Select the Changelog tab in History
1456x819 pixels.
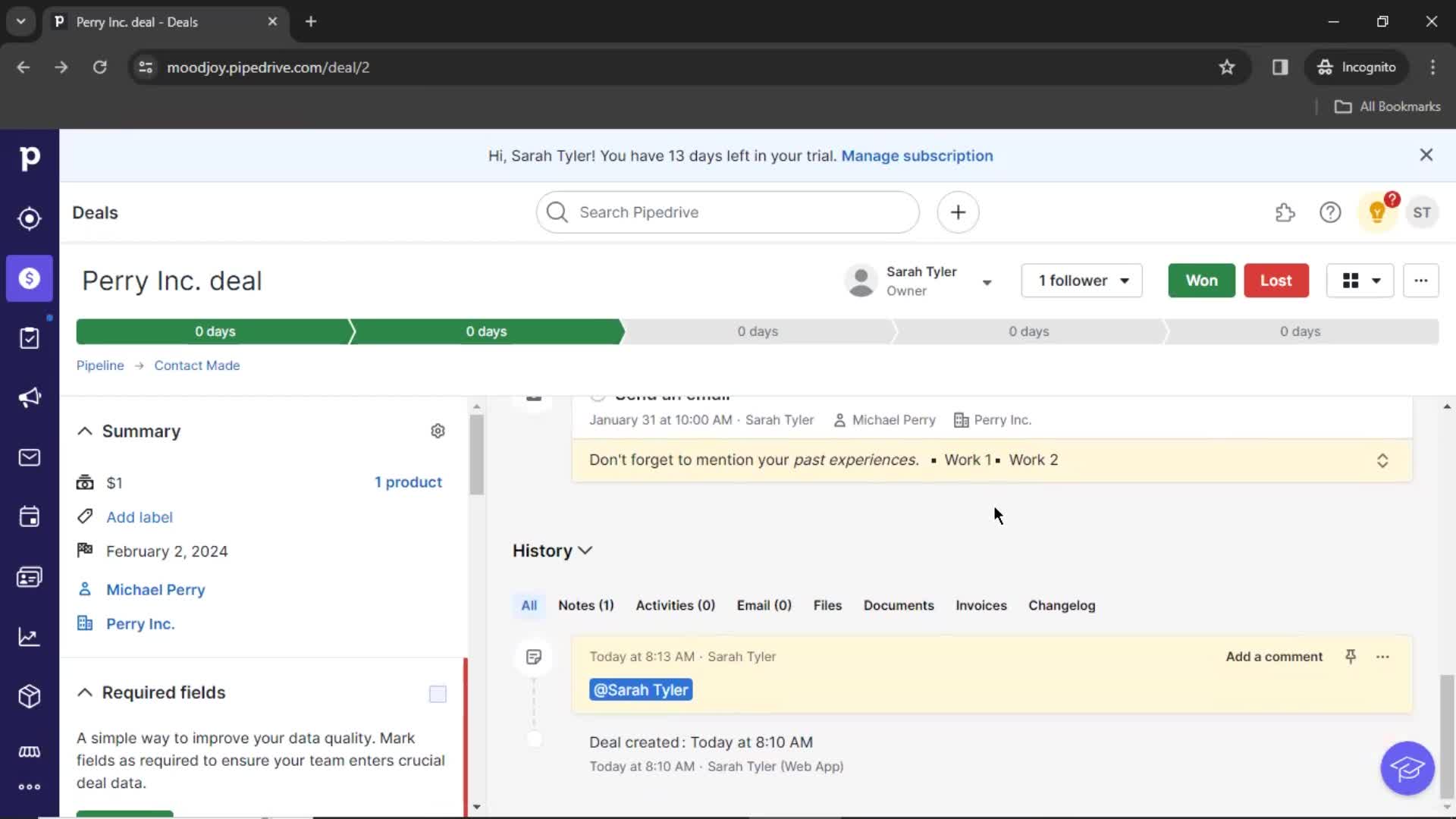(1063, 605)
